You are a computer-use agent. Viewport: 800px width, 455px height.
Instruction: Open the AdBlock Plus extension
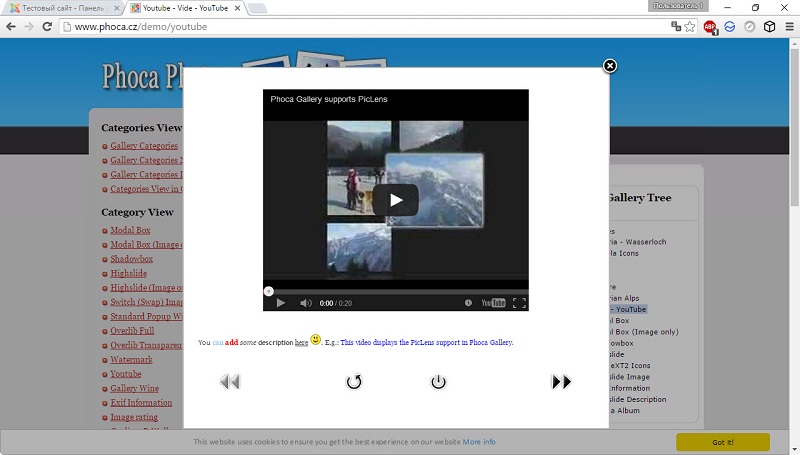pos(710,27)
